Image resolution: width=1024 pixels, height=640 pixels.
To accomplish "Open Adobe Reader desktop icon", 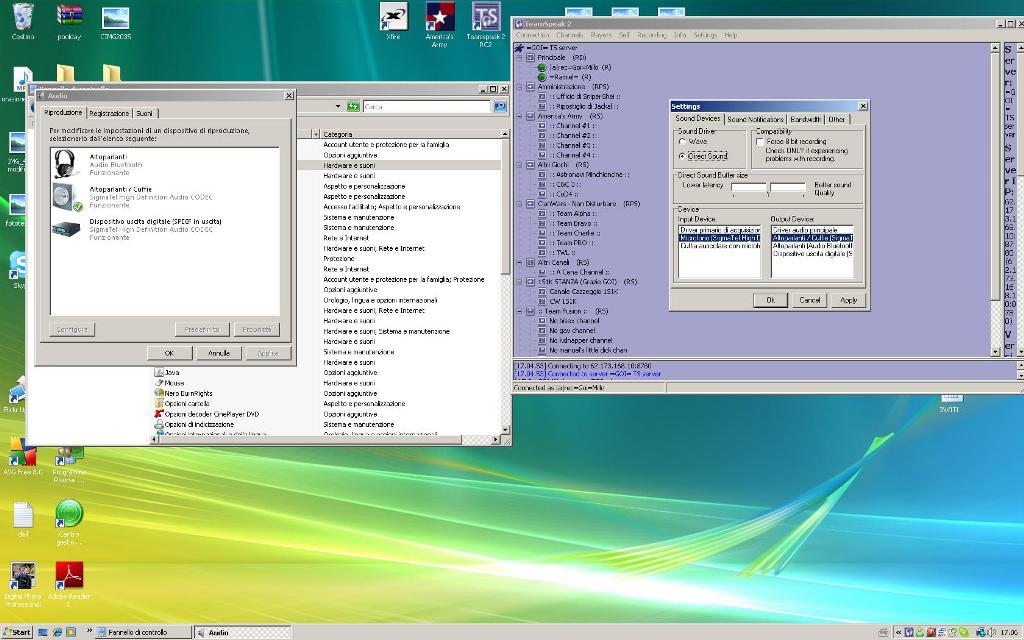I will click(68, 577).
